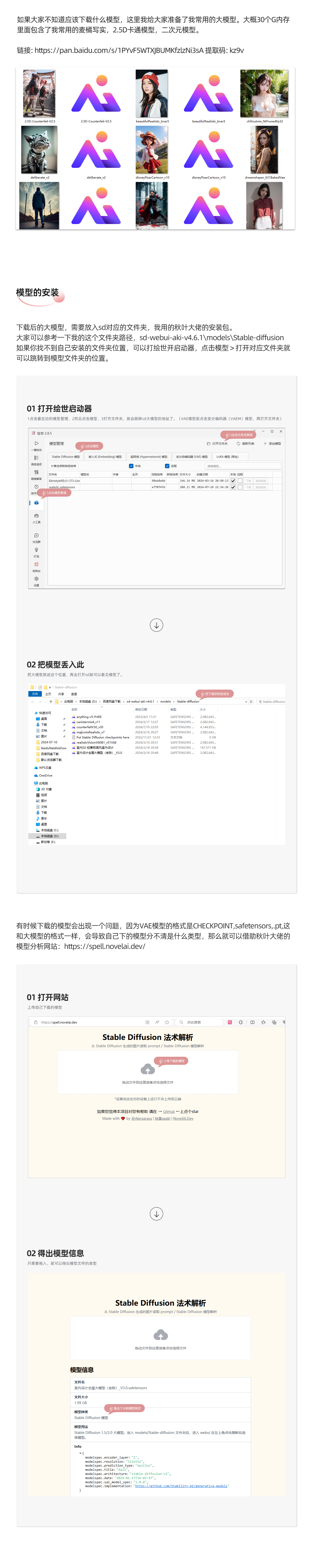Switch to 变分自编码器 (VAE) 模型 tab
The width and height of the screenshot is (313, 1568).
[x=192, y=457]
